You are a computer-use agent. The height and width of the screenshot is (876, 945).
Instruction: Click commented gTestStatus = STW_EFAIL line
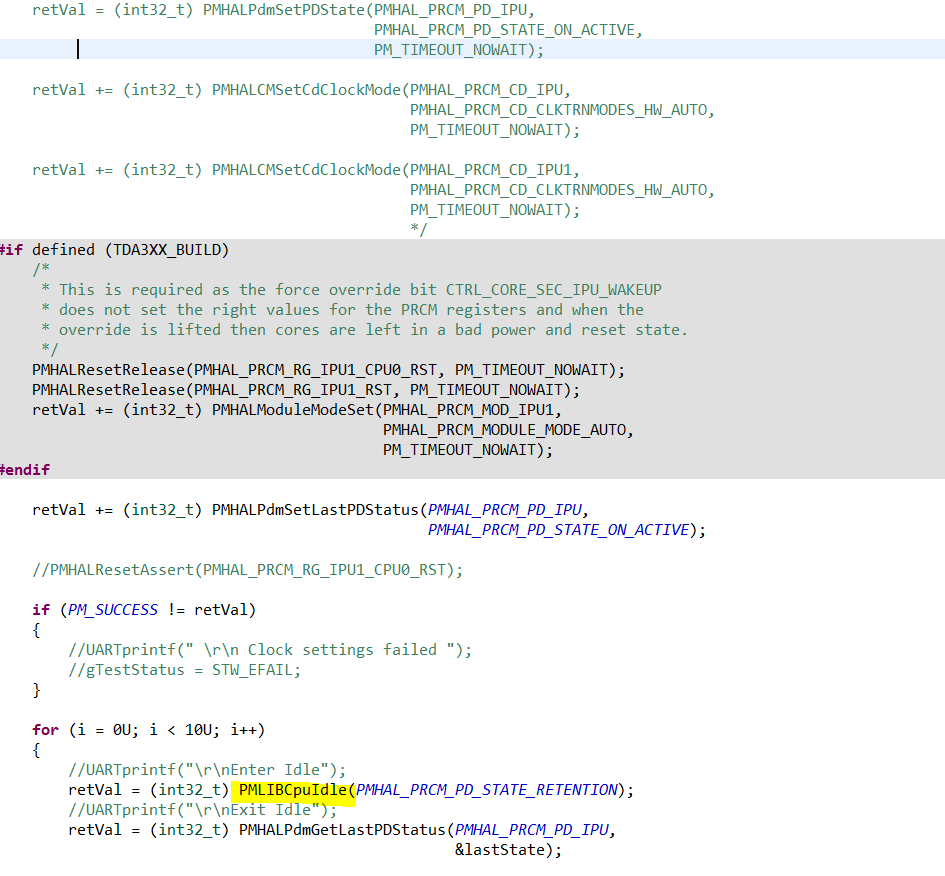pos(184,670)
